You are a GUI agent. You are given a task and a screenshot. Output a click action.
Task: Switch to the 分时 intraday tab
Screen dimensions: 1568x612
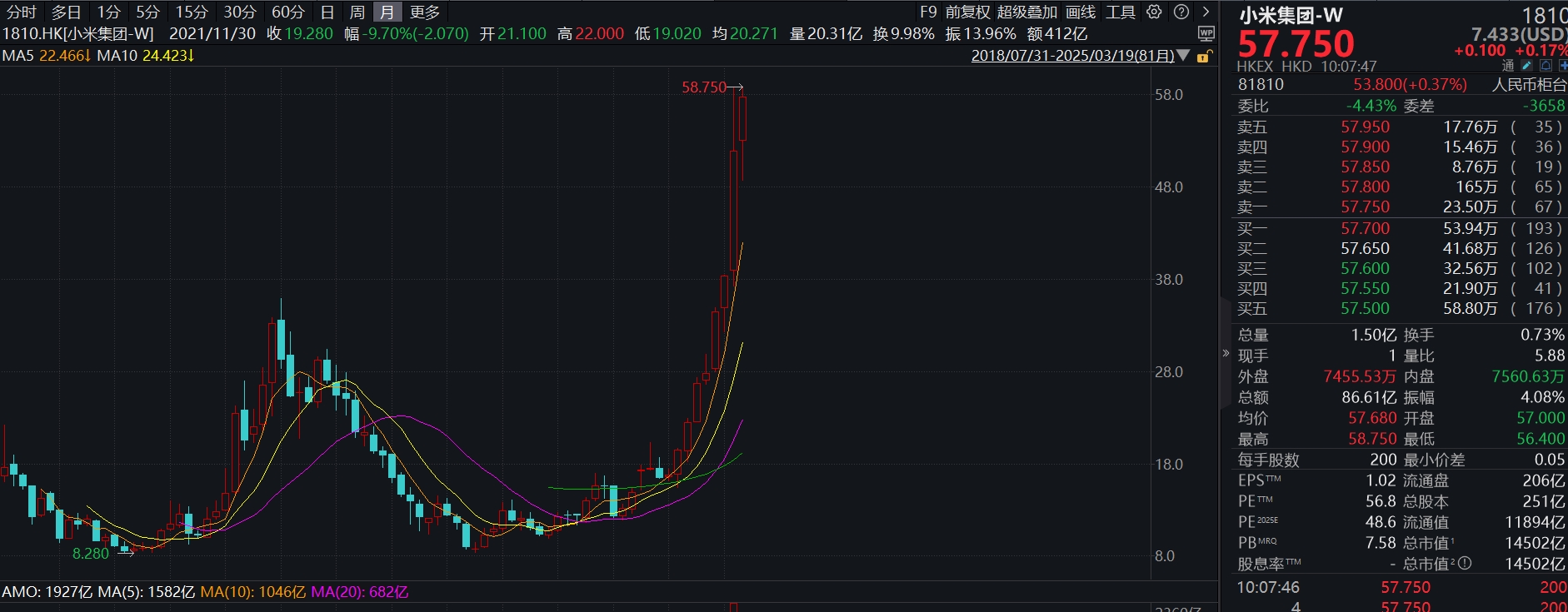click(x=22, y=12)
